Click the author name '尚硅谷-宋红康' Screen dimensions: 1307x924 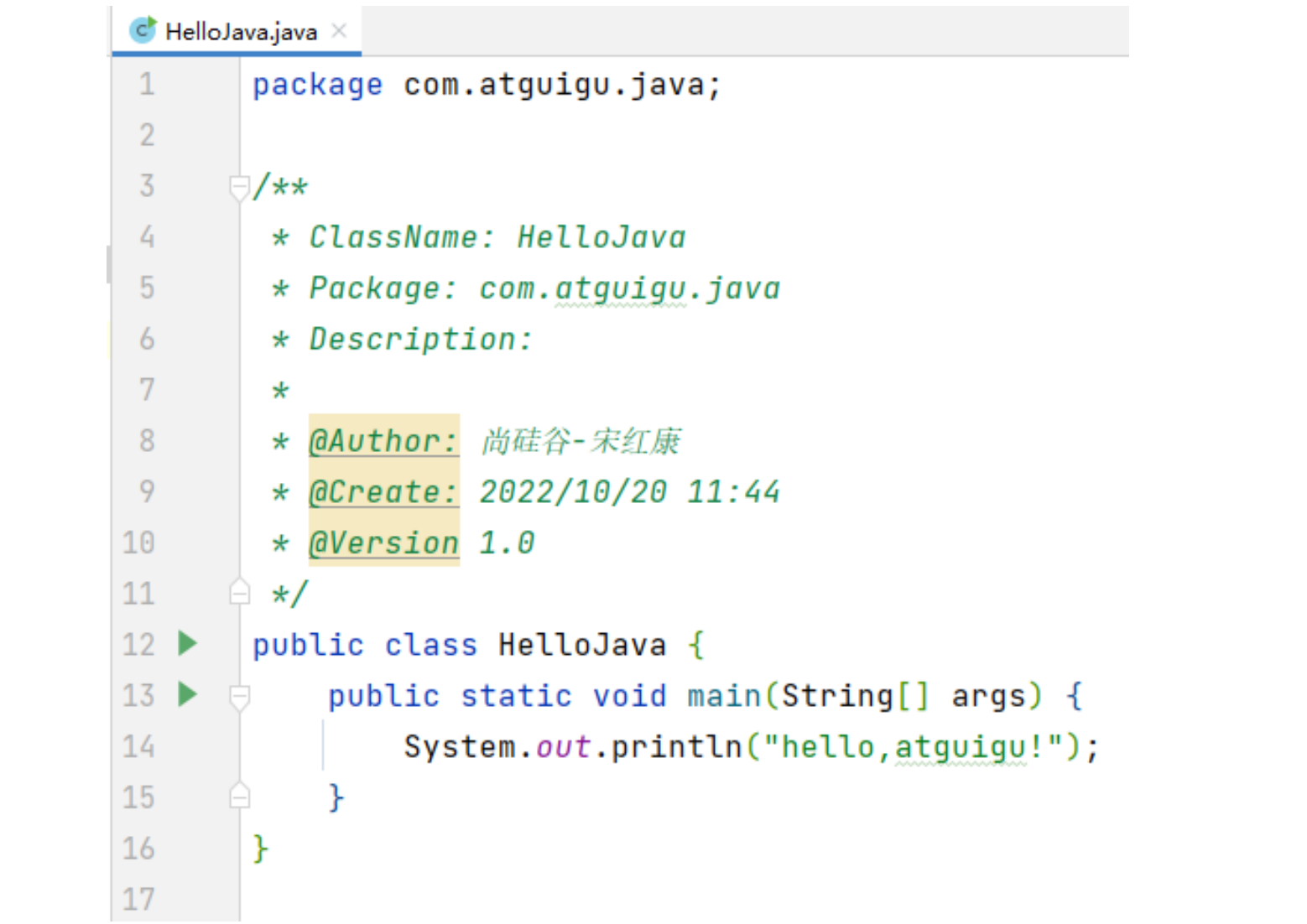[x=581, y=441]
